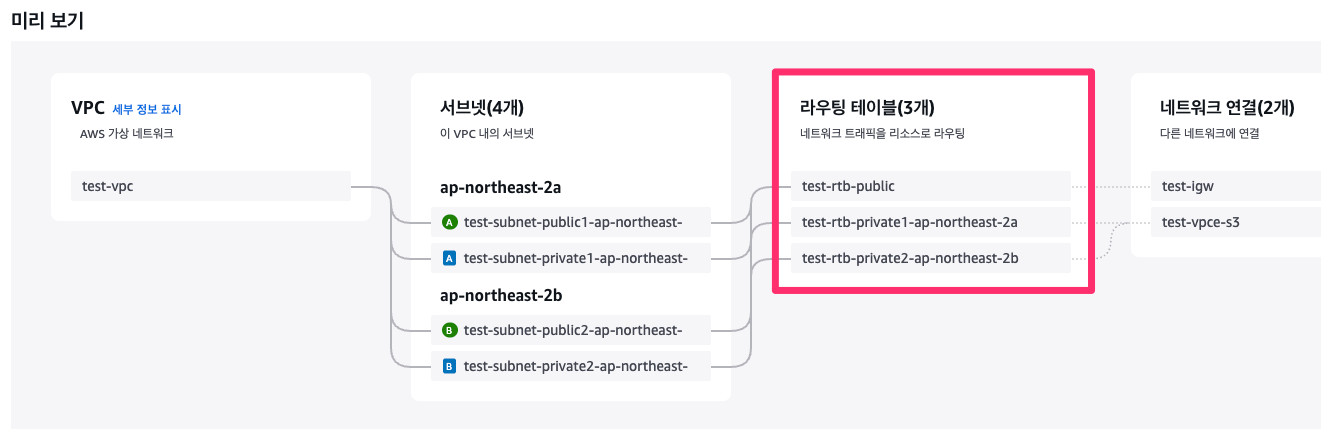Open the 세부 정보 표시 link
The height and width of the screenshot is (429, 1321).
point(147,109)
